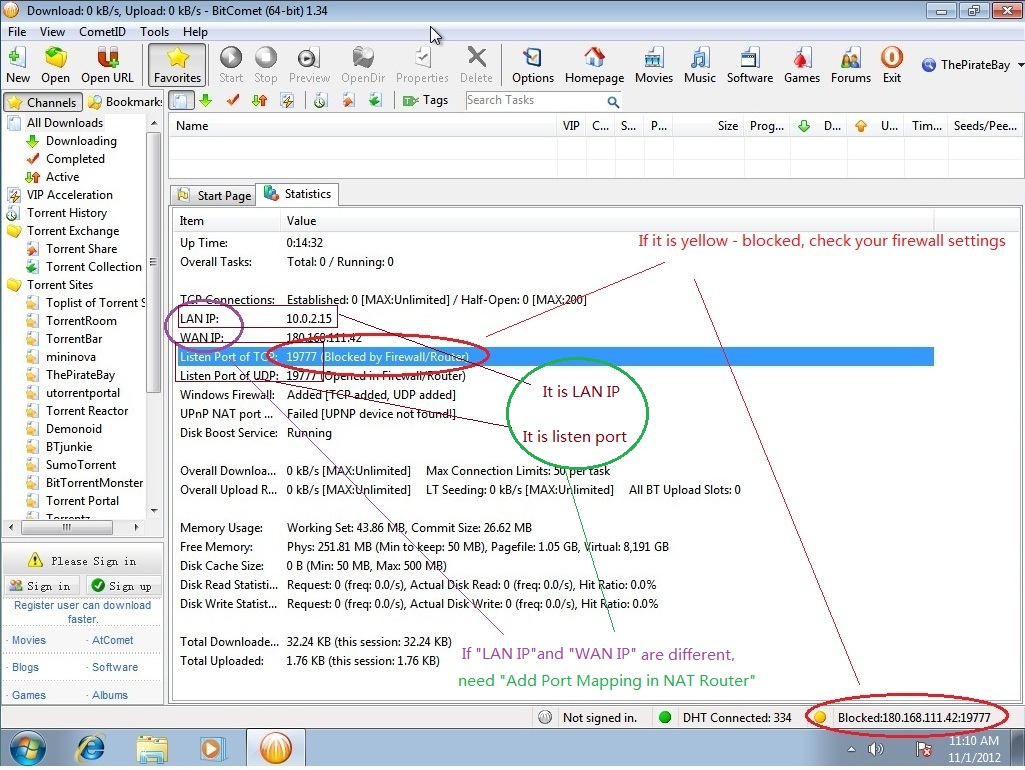The width and height of the screenshot is (1025, 770).
Task: Click the New torrent toolbar icon
Action: (18, 65)
